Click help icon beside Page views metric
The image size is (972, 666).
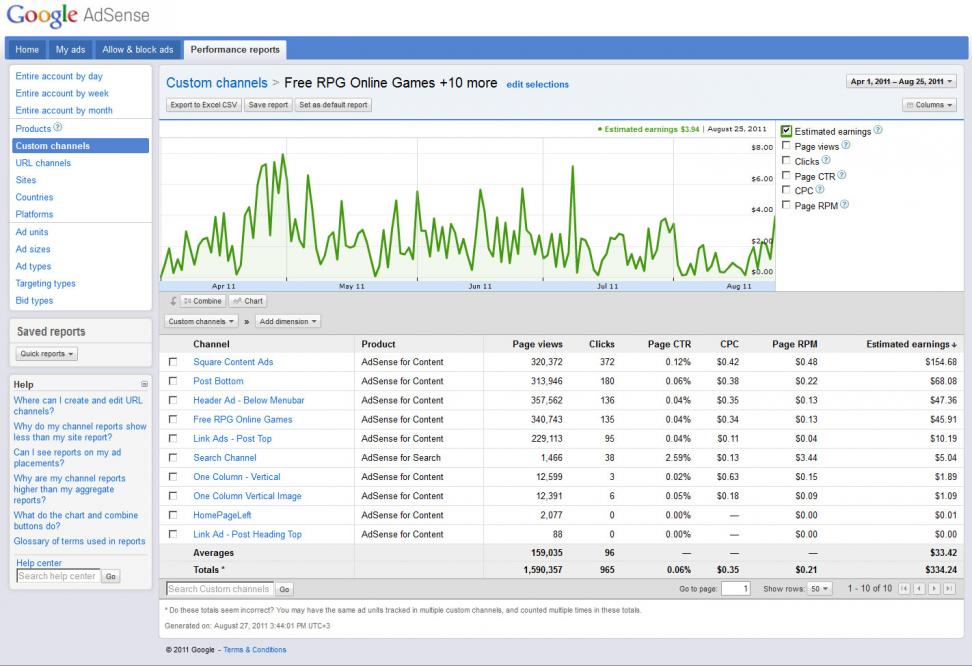846,145
